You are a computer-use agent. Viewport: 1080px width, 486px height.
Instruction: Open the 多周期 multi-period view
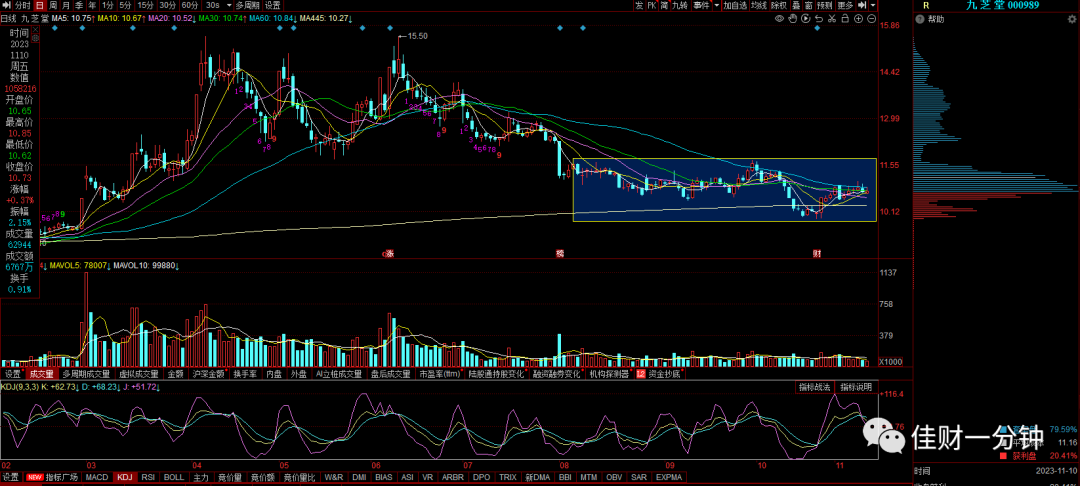248,5
